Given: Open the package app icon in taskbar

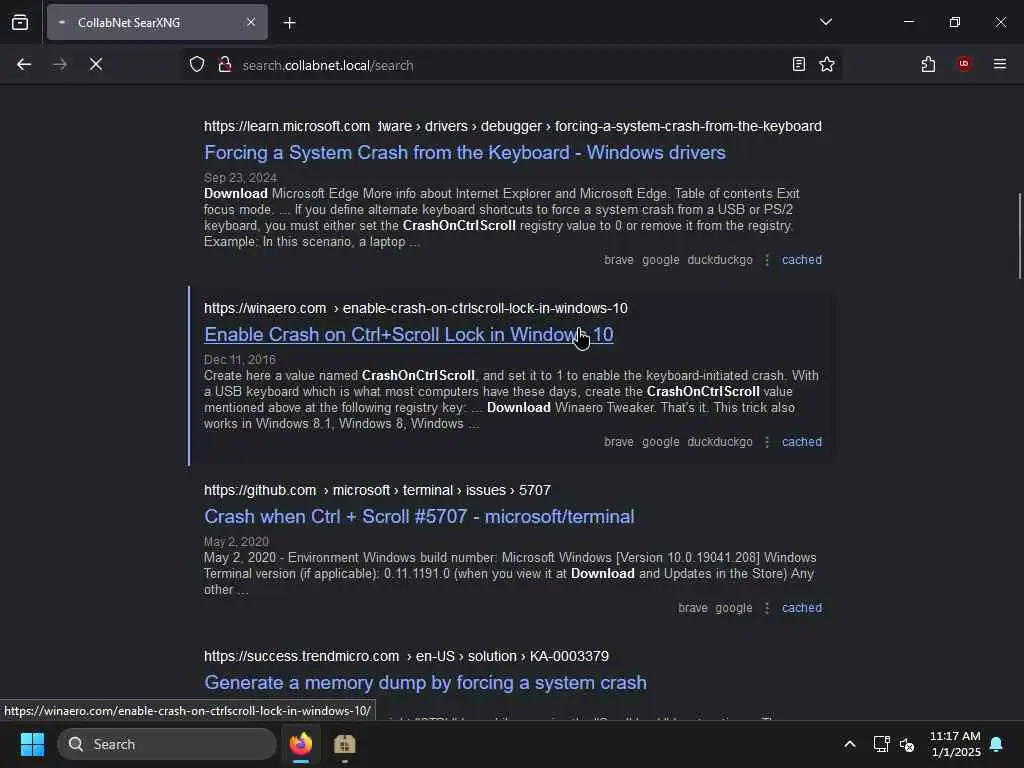Looking at the screenshot, I should tap(344, 744).
